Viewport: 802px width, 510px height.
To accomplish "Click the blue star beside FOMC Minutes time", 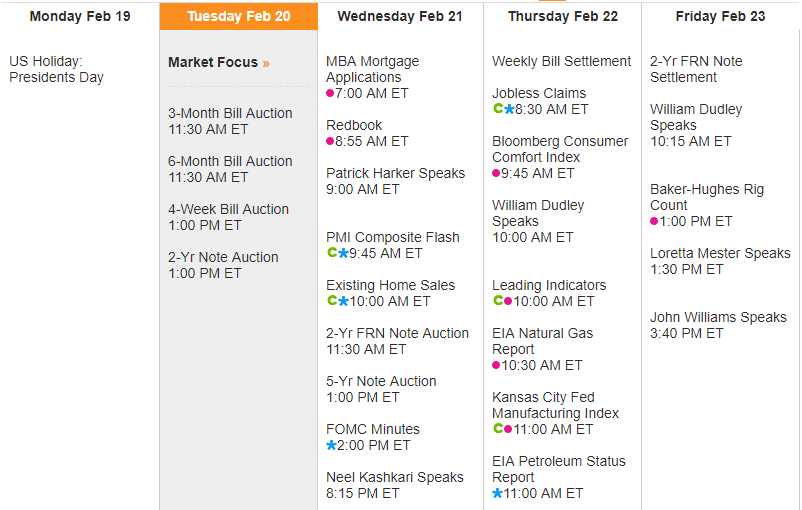I will 331,446.
